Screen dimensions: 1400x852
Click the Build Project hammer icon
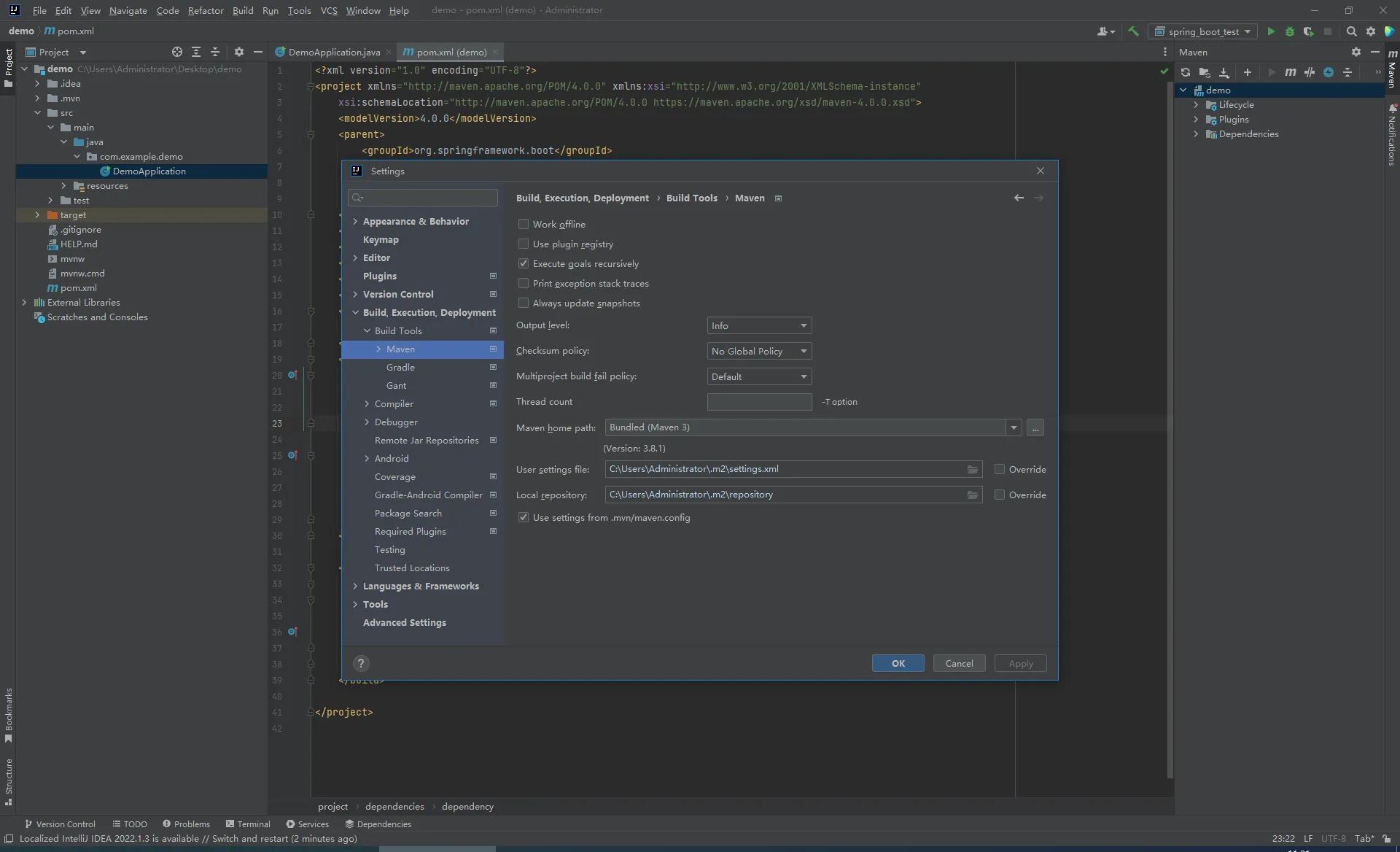(x=1133, y=31)
